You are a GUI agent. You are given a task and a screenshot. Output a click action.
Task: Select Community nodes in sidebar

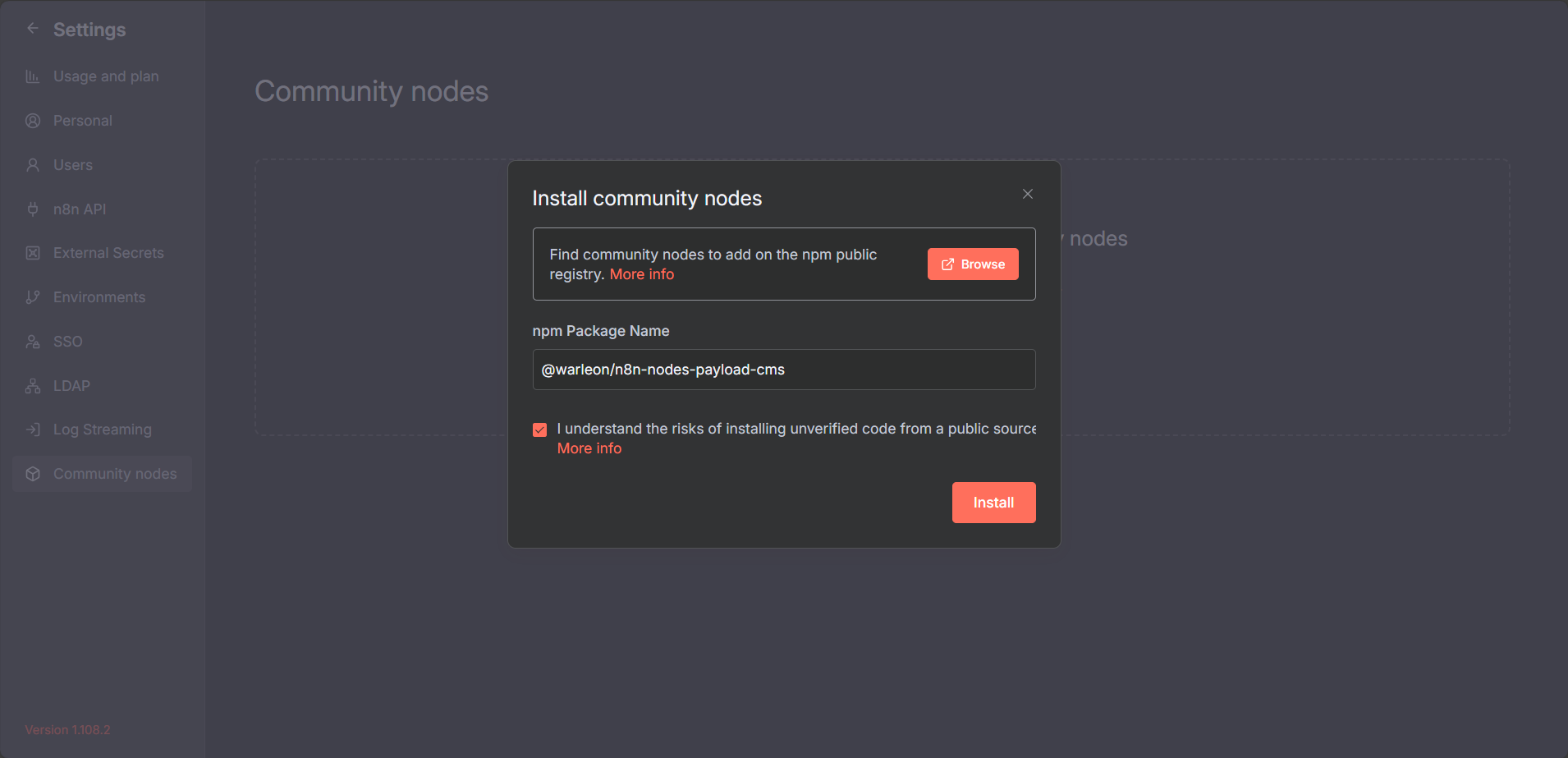point(103,474)
